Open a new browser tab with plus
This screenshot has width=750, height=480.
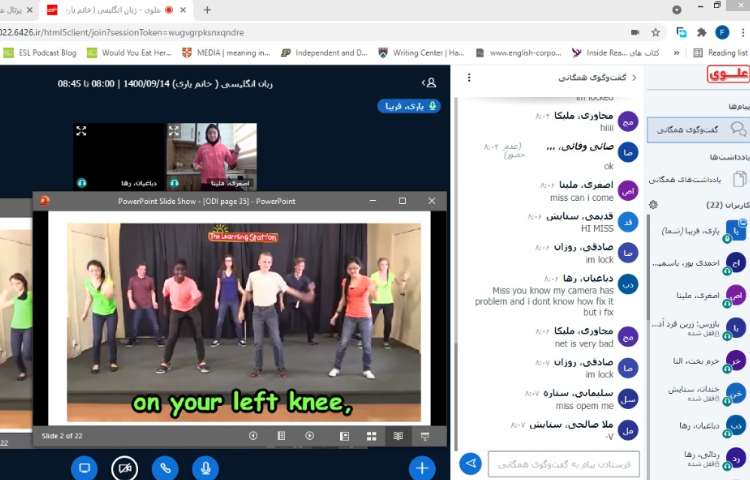207,10
